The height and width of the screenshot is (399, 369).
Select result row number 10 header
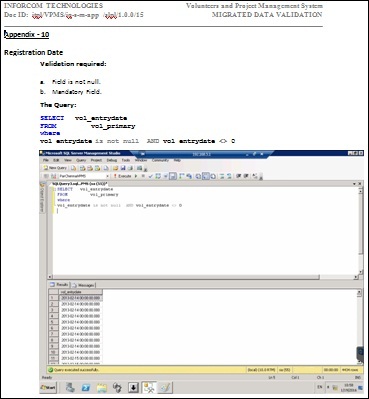53,352
